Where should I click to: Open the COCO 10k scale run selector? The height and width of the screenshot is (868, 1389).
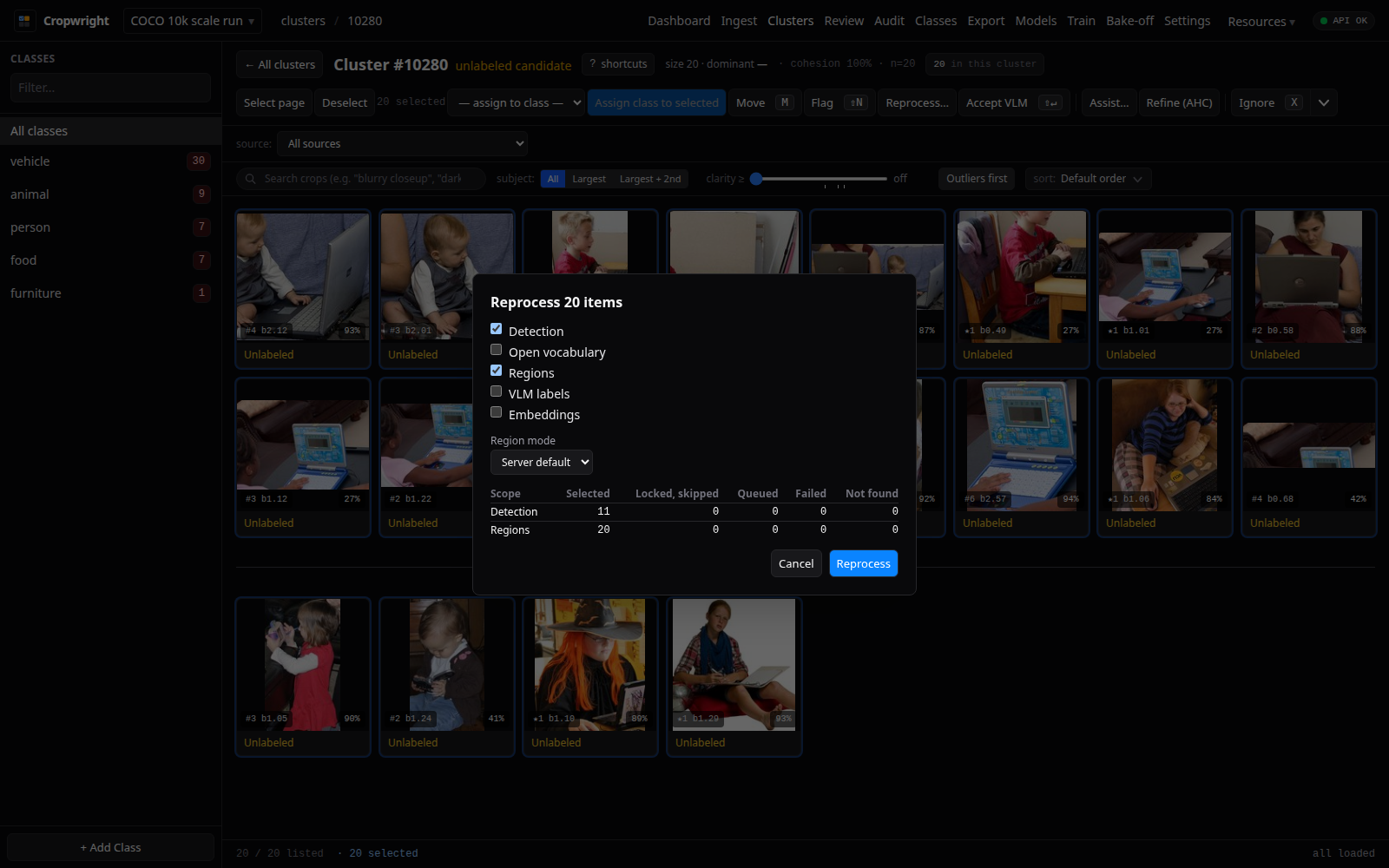[x=193, y=21]
